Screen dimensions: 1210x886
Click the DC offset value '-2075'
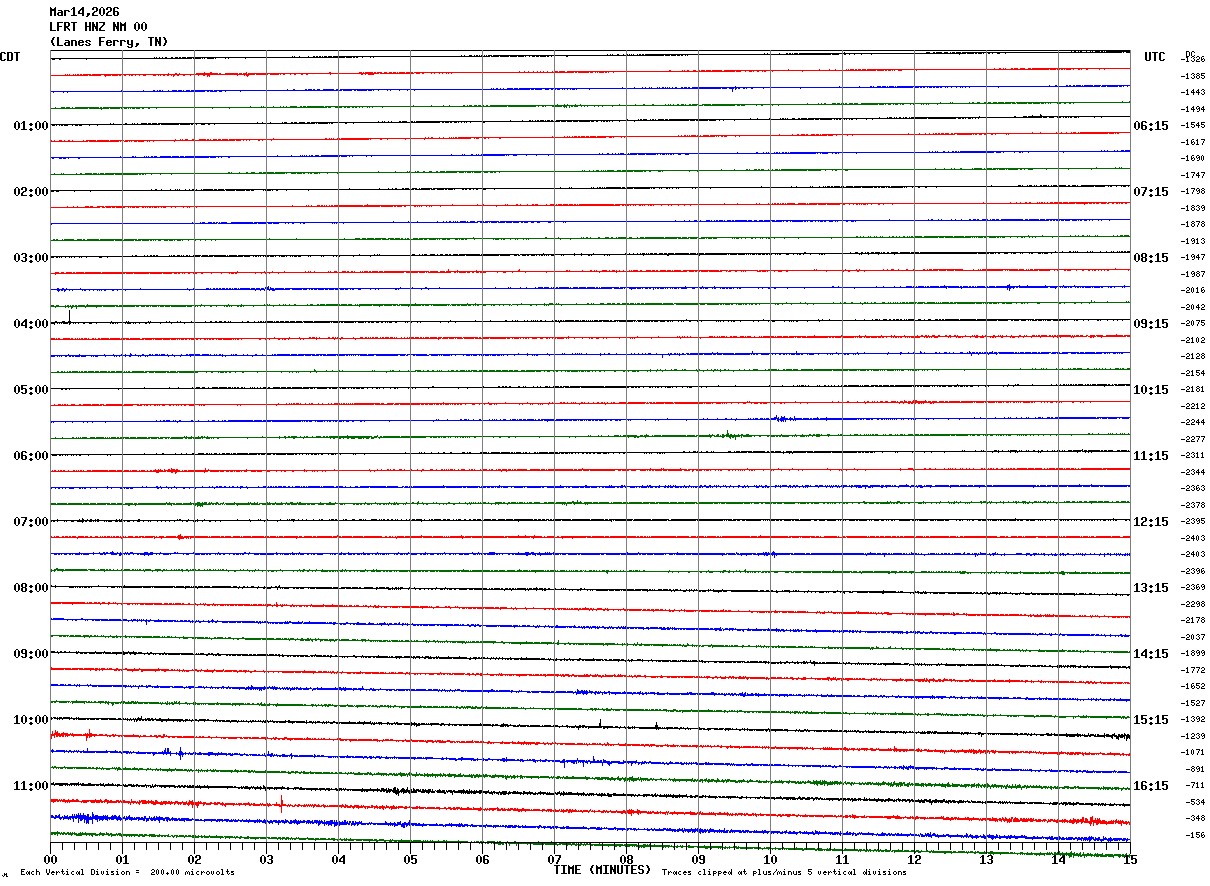[x=1193, y=324]
